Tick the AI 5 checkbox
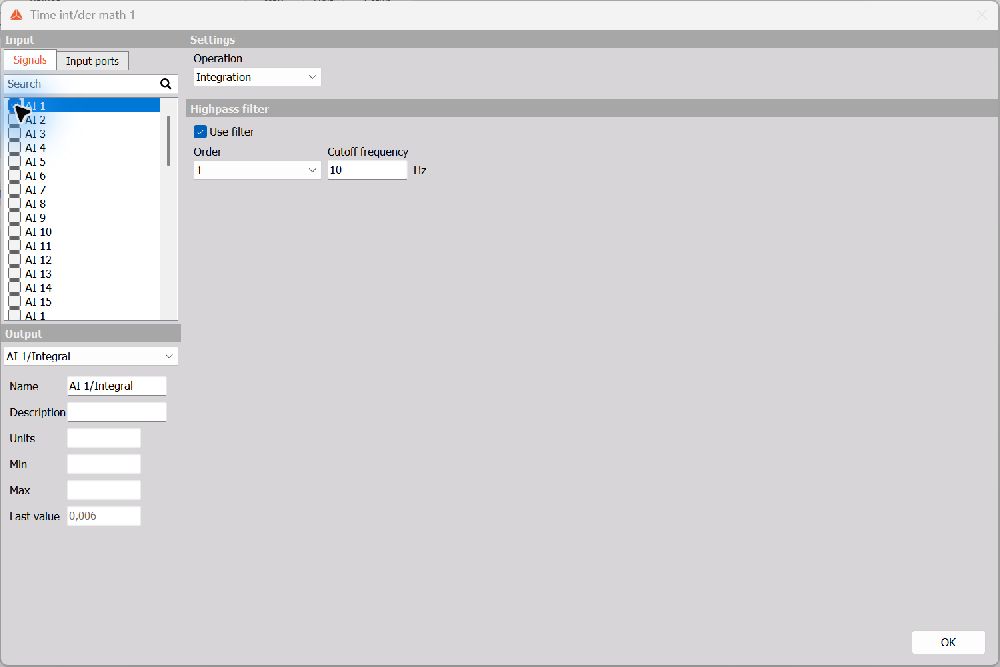The image size is (1000, 667). coord(14,162)
